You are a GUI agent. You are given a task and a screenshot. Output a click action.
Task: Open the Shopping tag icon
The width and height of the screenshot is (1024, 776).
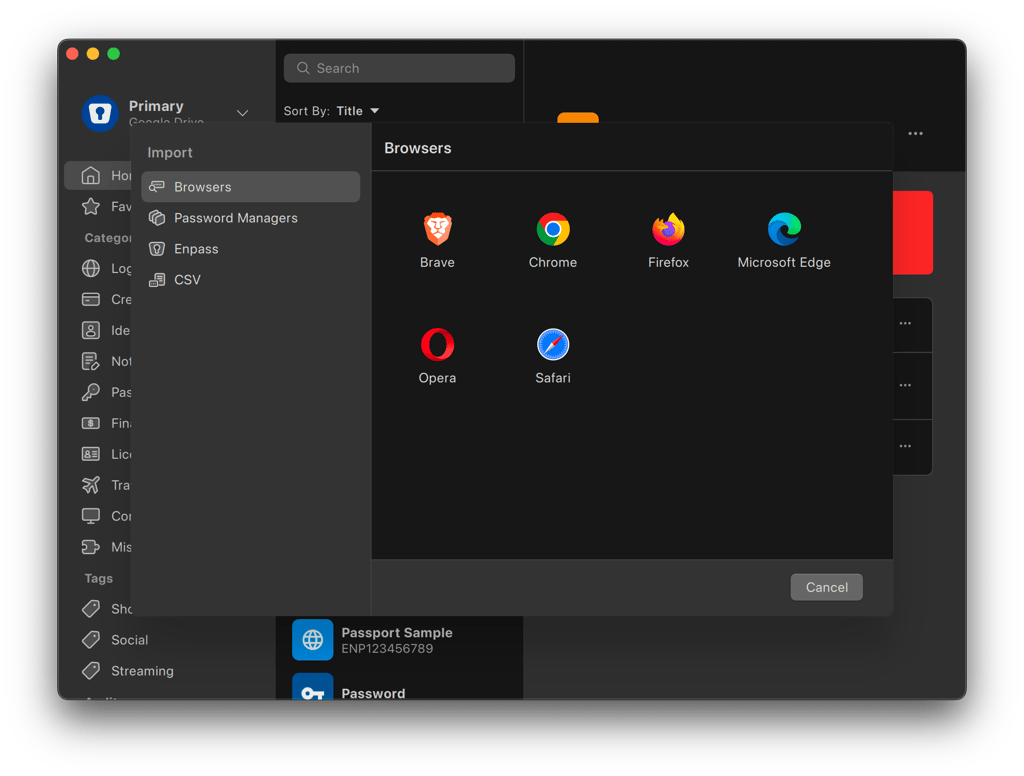coord(91,609)
